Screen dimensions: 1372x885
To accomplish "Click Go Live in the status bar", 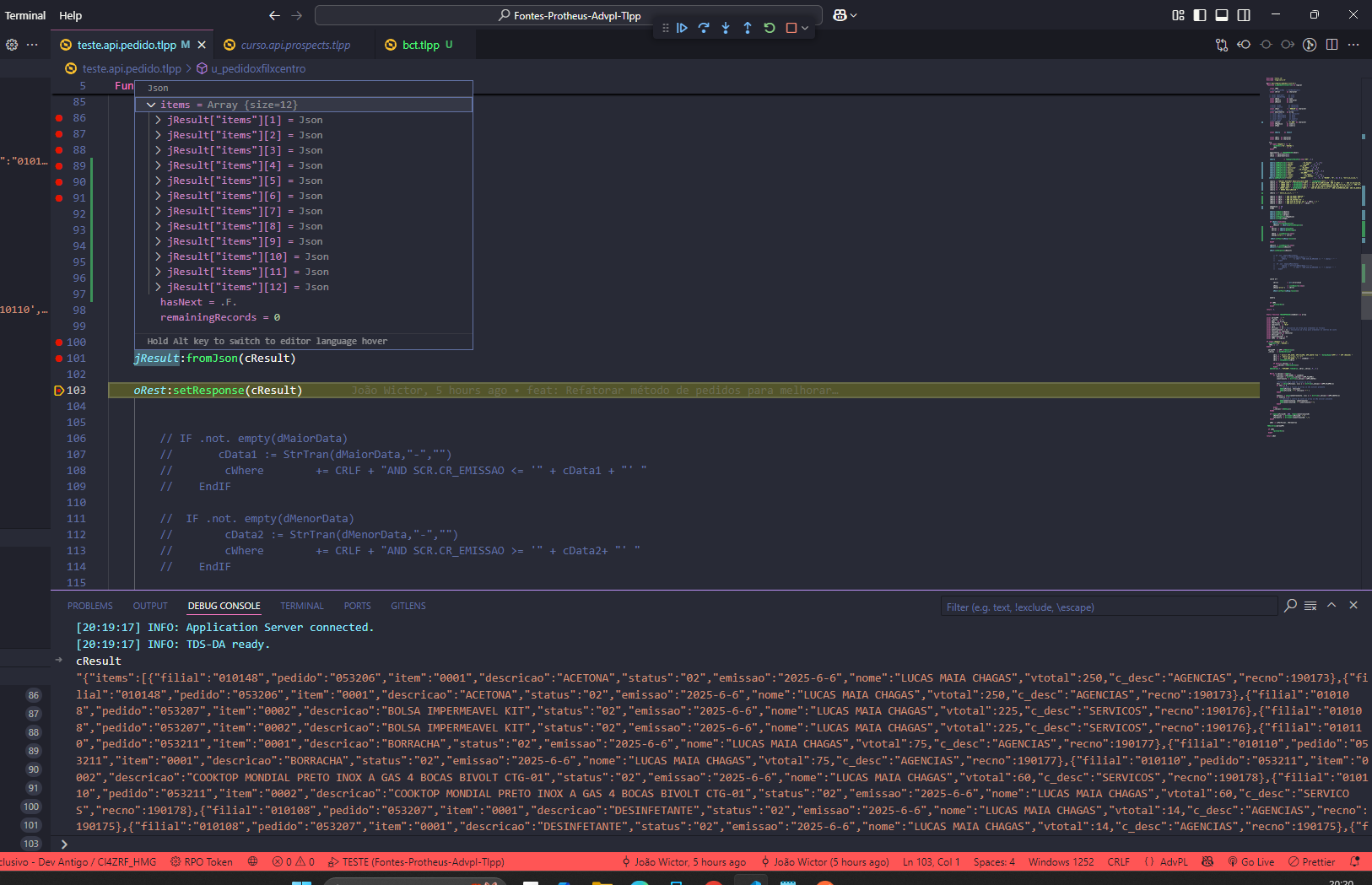I will tap(1251, 861).
